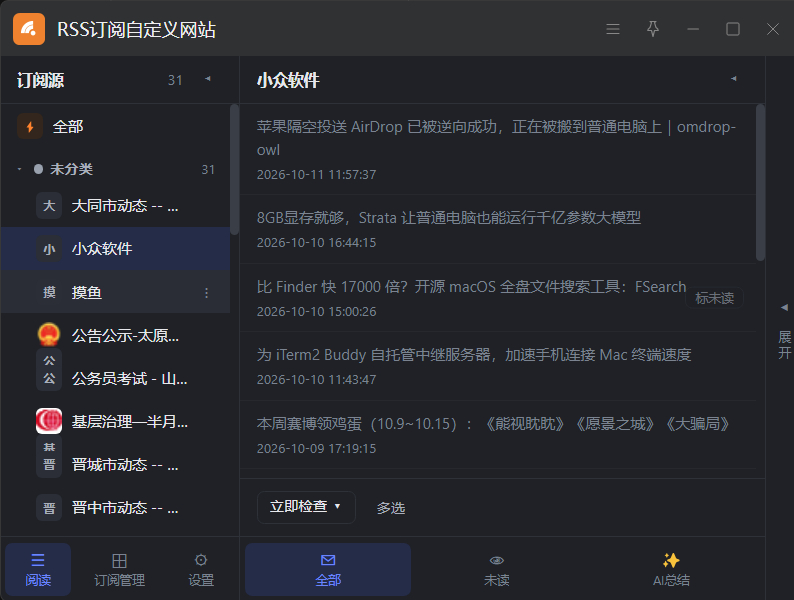Select the 全部 lightning icon in the sidebar
Viewport: 794px width, 600px height.
pos(30,127)
